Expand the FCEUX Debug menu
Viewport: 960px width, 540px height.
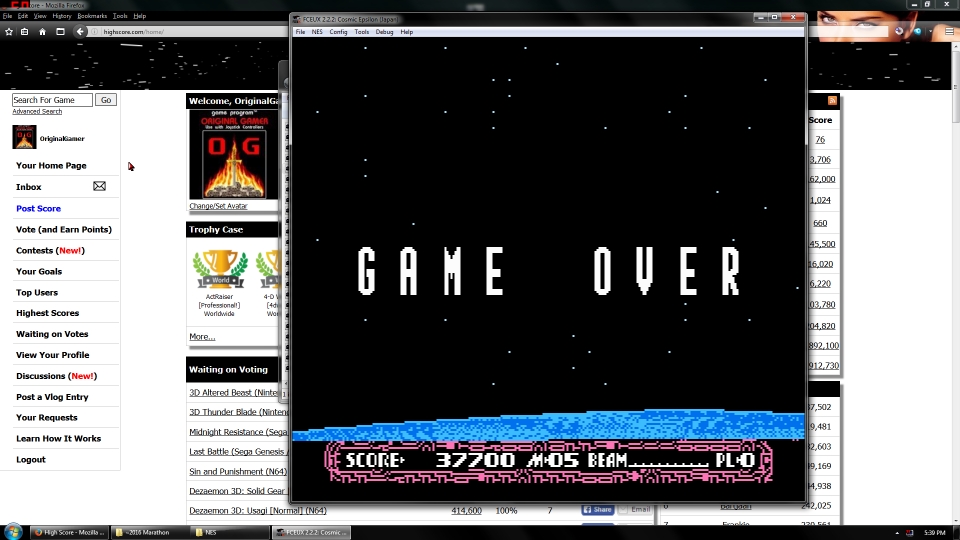384,32
